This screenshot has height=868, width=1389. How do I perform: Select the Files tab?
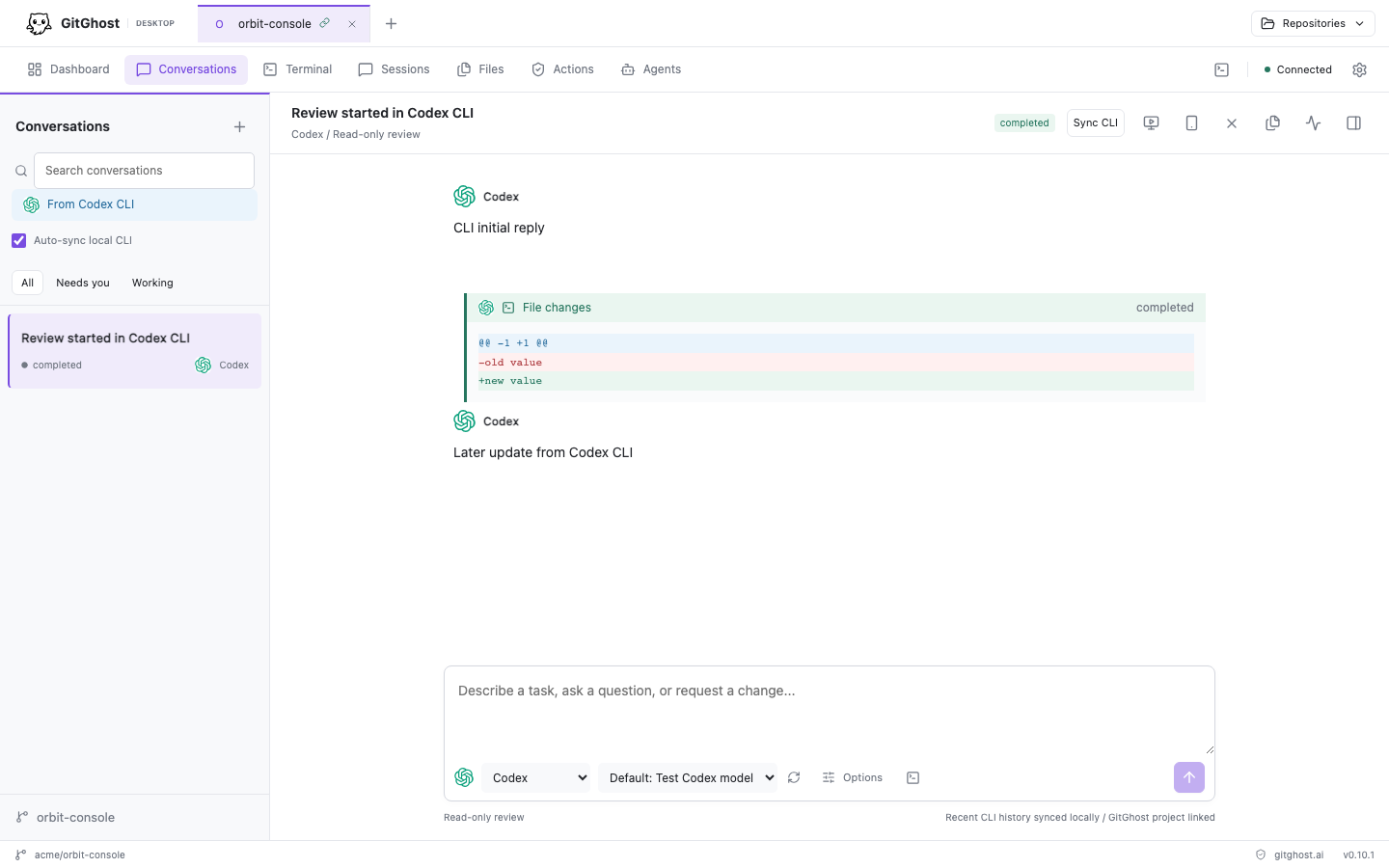click(480, 69)
